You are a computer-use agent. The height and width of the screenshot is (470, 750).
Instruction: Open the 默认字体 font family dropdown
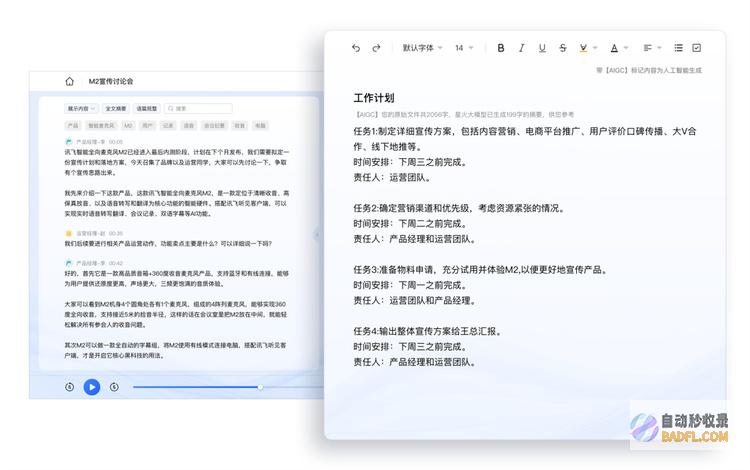pos(422,48)
